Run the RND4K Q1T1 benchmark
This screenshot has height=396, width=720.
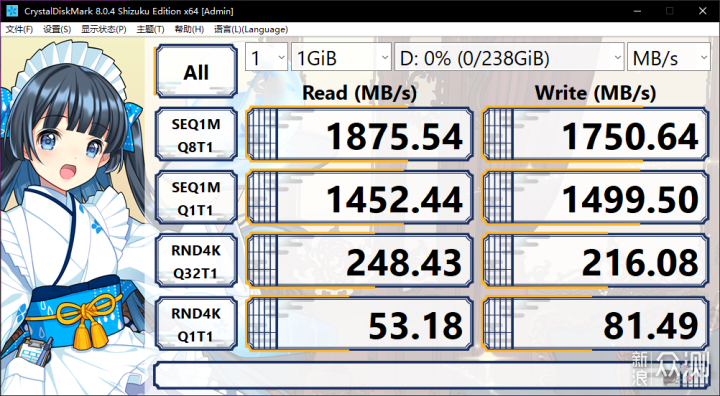pyautogui.click(x=197, y=324)
